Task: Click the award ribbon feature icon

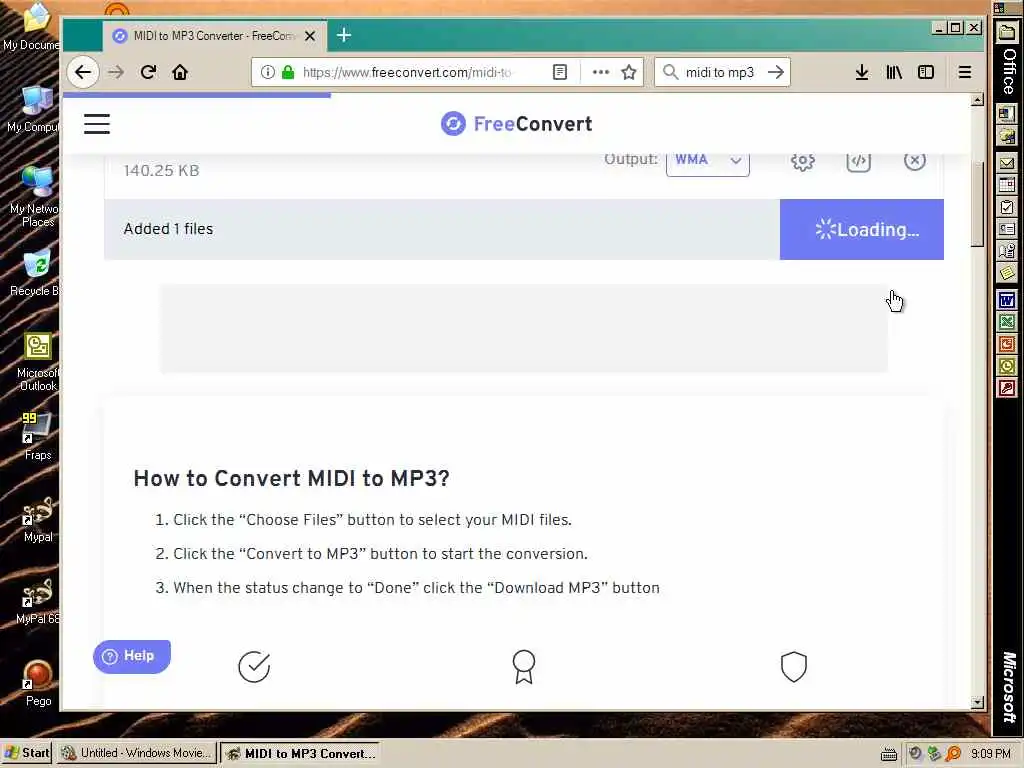Action: pos(524,667)
